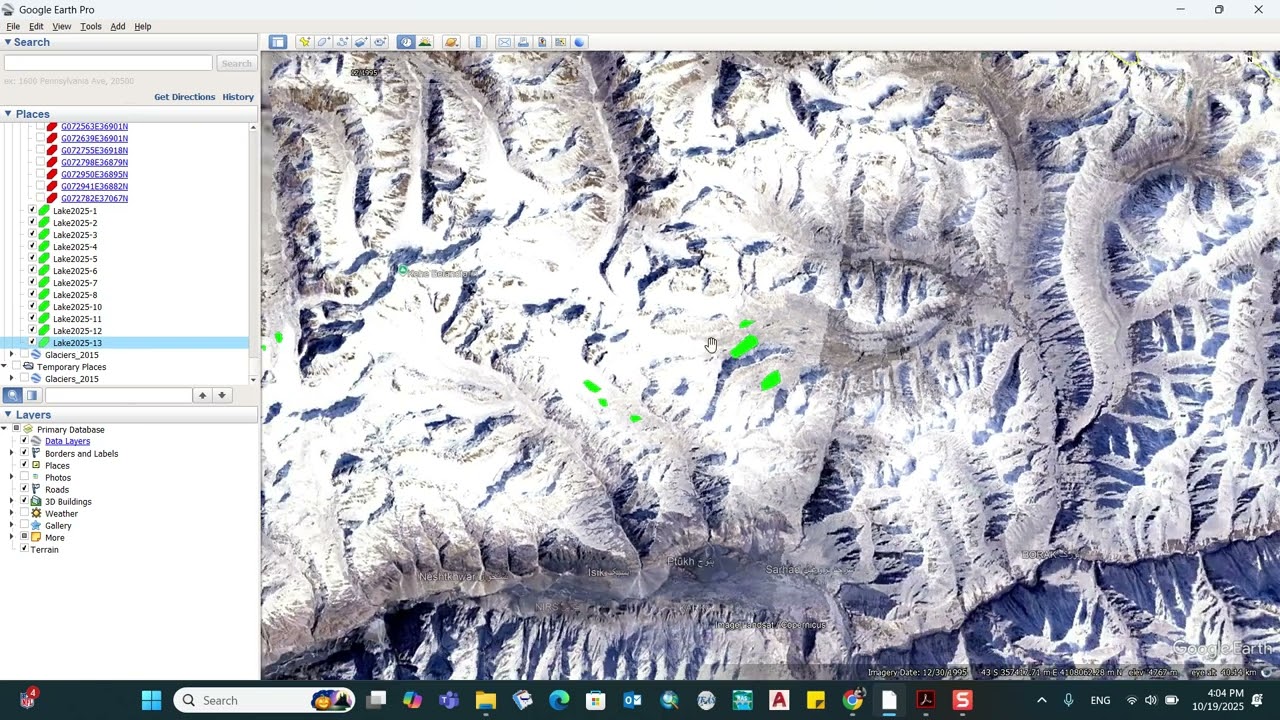The width and height of the screenshot is (1280, 720).
Task: Open the Add menu
Action: pyautogui.click(x=118, y=26)
